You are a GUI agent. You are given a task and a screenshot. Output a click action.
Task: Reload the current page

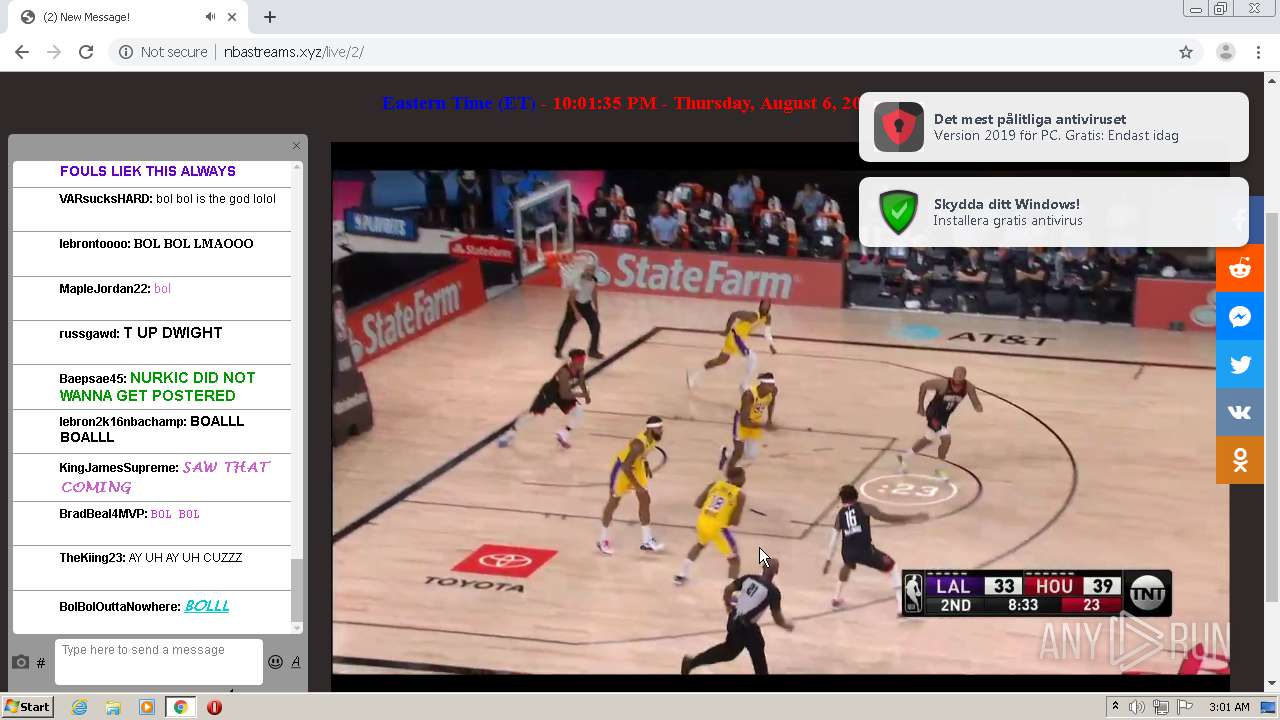86,52
